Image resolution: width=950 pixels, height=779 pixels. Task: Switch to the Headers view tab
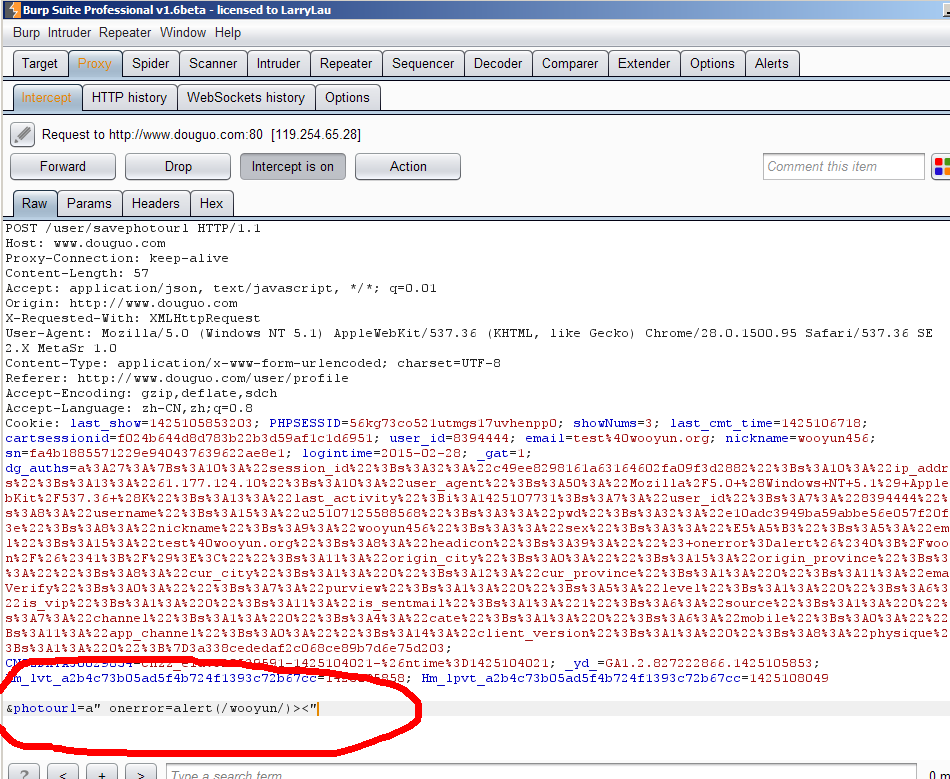point(156,204)
